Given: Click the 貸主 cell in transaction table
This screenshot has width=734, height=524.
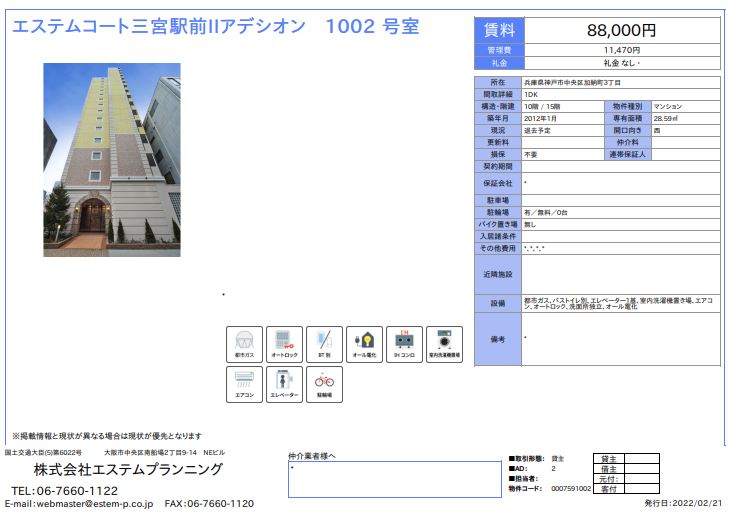Looking at the screenshot, I should pyautogui.click(x=609, y=459).
